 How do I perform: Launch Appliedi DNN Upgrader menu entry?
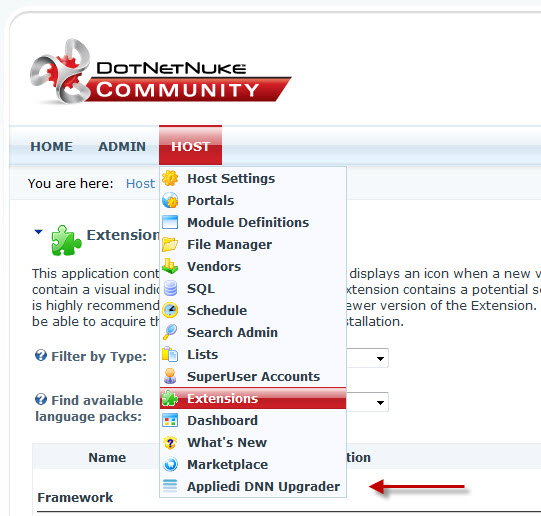pos(253,486)
